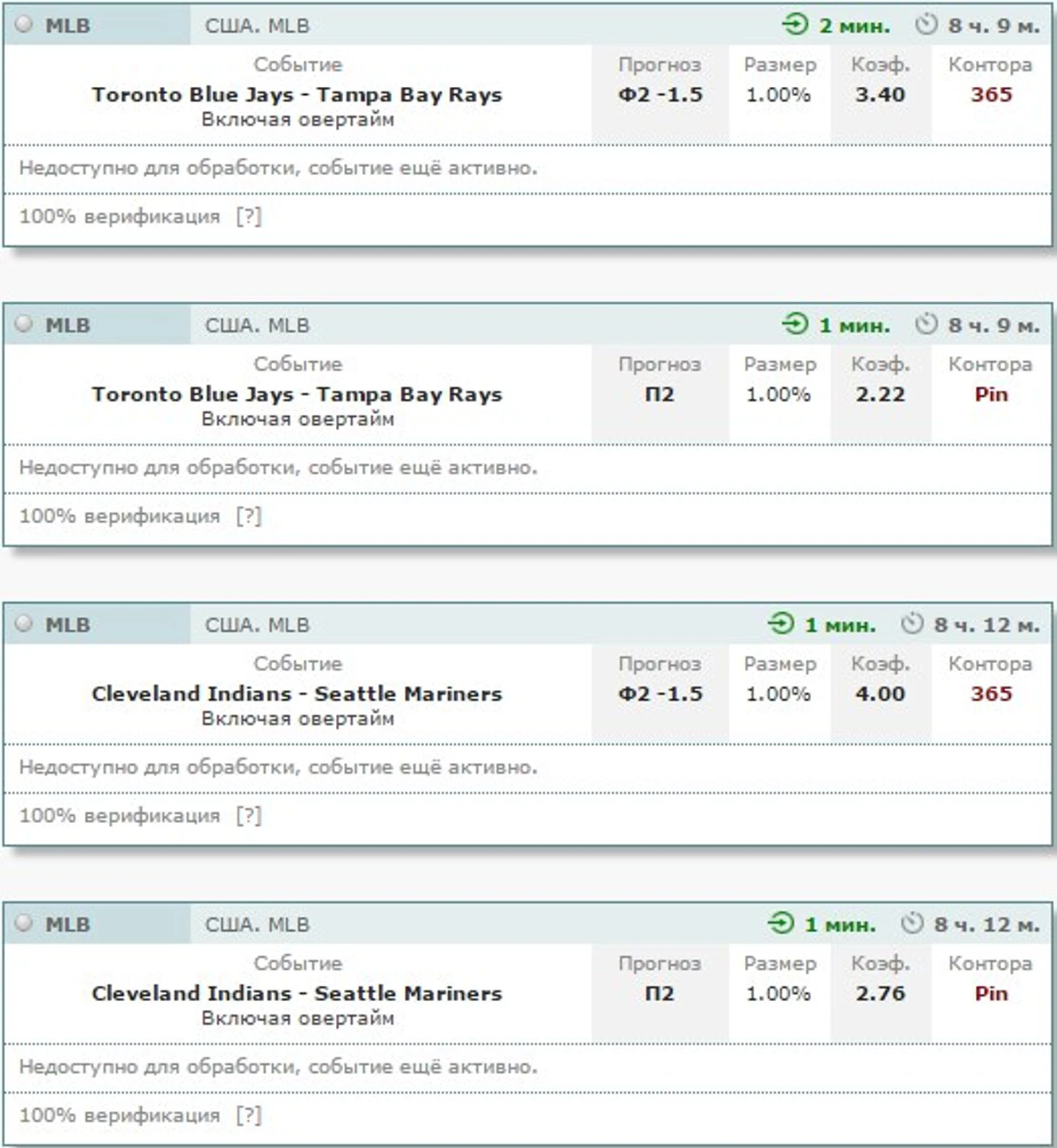Image resolution: width=1057 pixels, height=1148 pixels.
Task: Select radio circle of third MLB card
Action: (x=25, y=623)
